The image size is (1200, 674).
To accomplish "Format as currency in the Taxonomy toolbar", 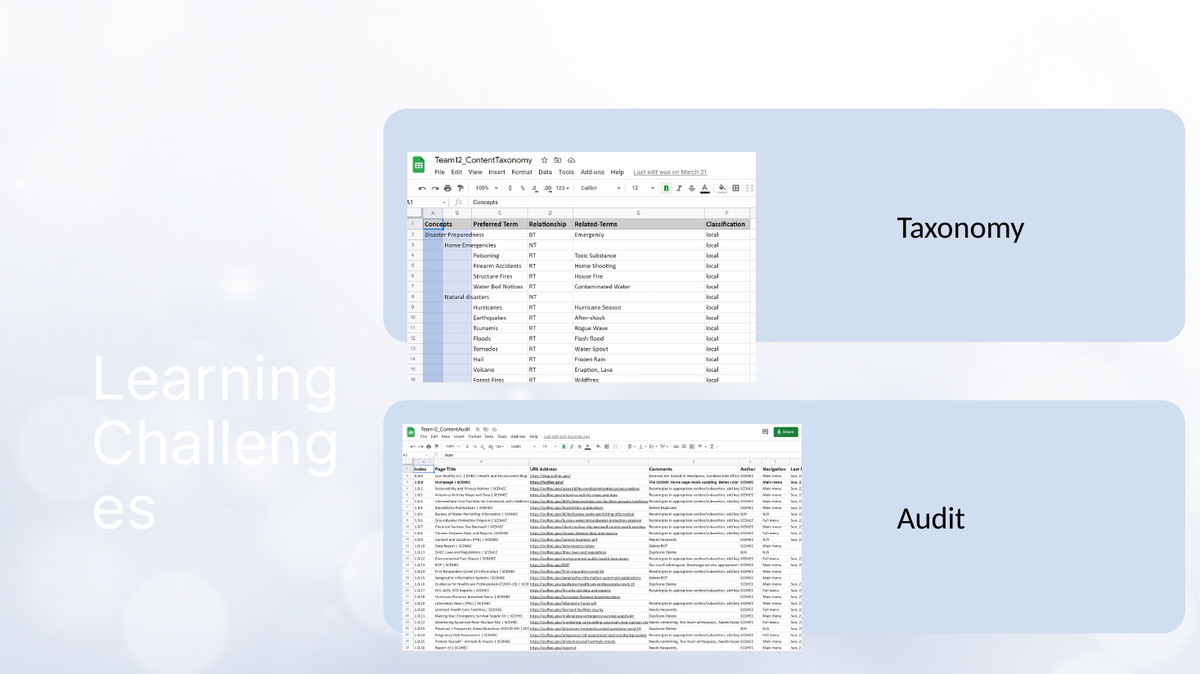I will pos(510,188).
